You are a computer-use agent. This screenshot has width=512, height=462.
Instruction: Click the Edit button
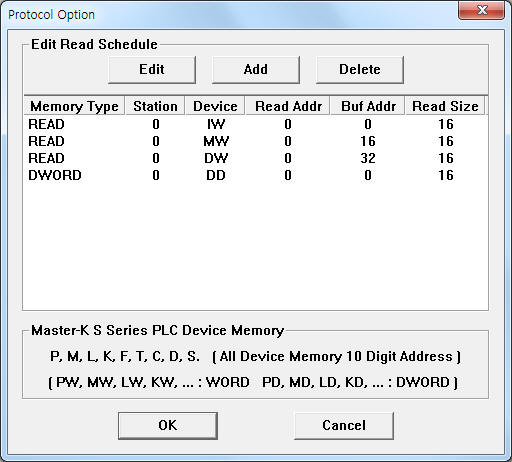coord(152,70)
